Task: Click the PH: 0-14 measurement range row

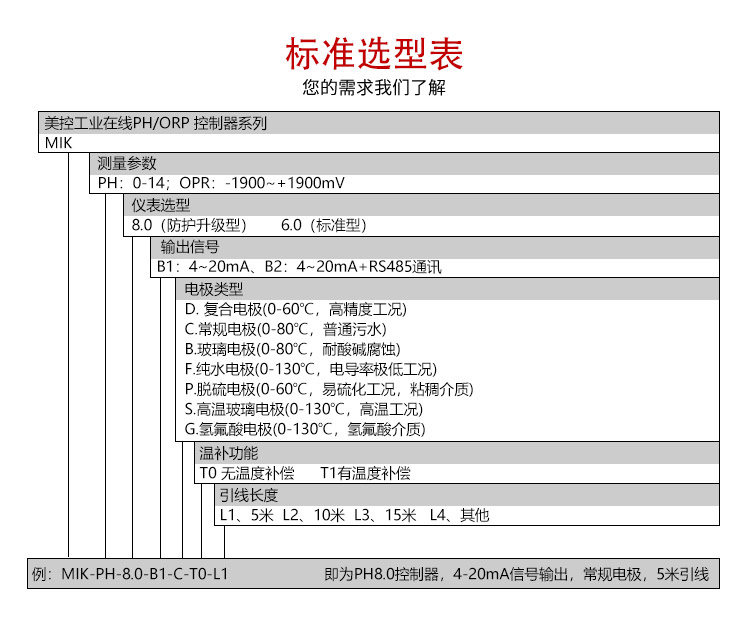Action: pos(221,183)
